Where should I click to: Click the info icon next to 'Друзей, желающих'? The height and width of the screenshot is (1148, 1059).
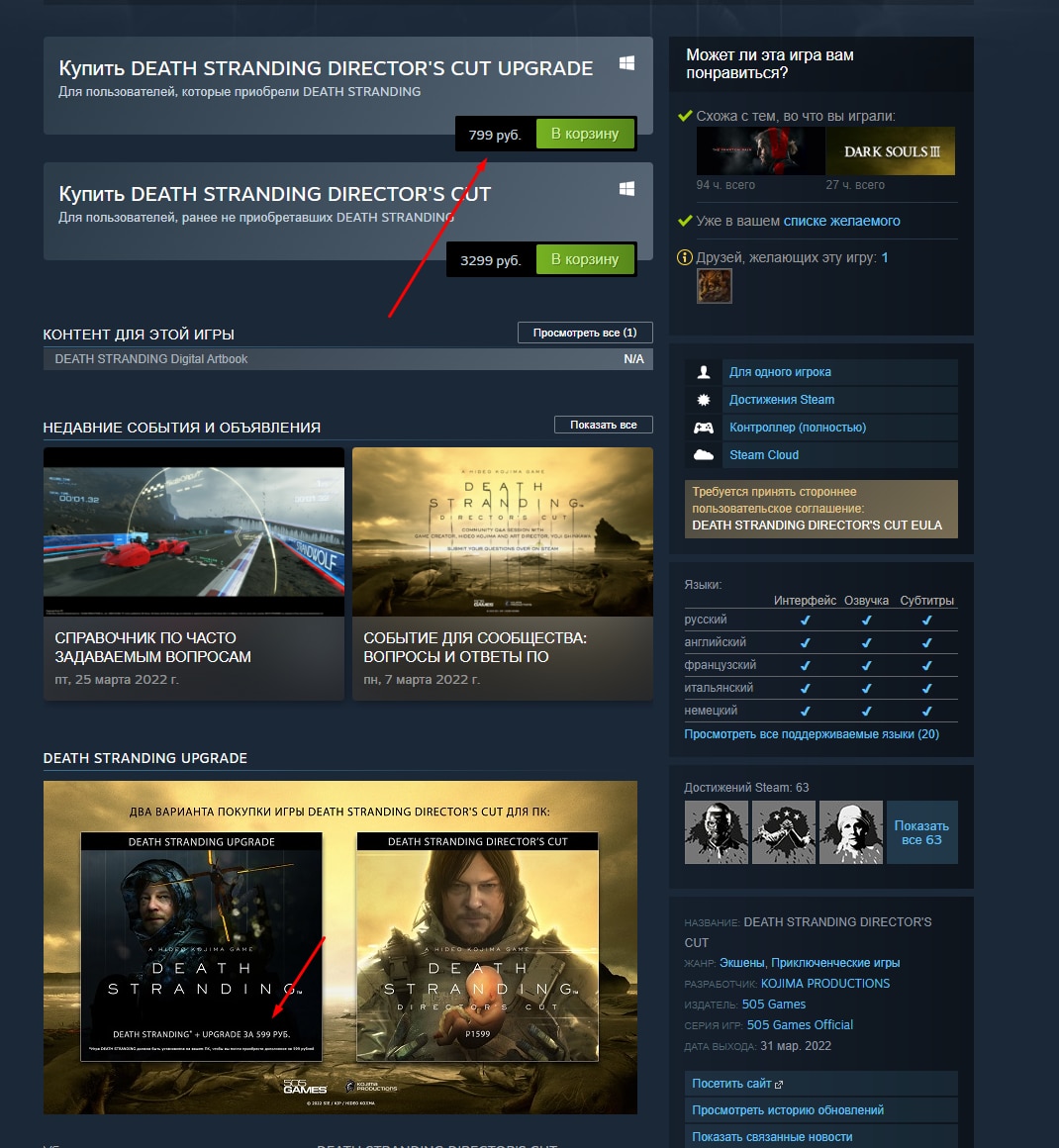pyautogui.click(x=685, y=257)
